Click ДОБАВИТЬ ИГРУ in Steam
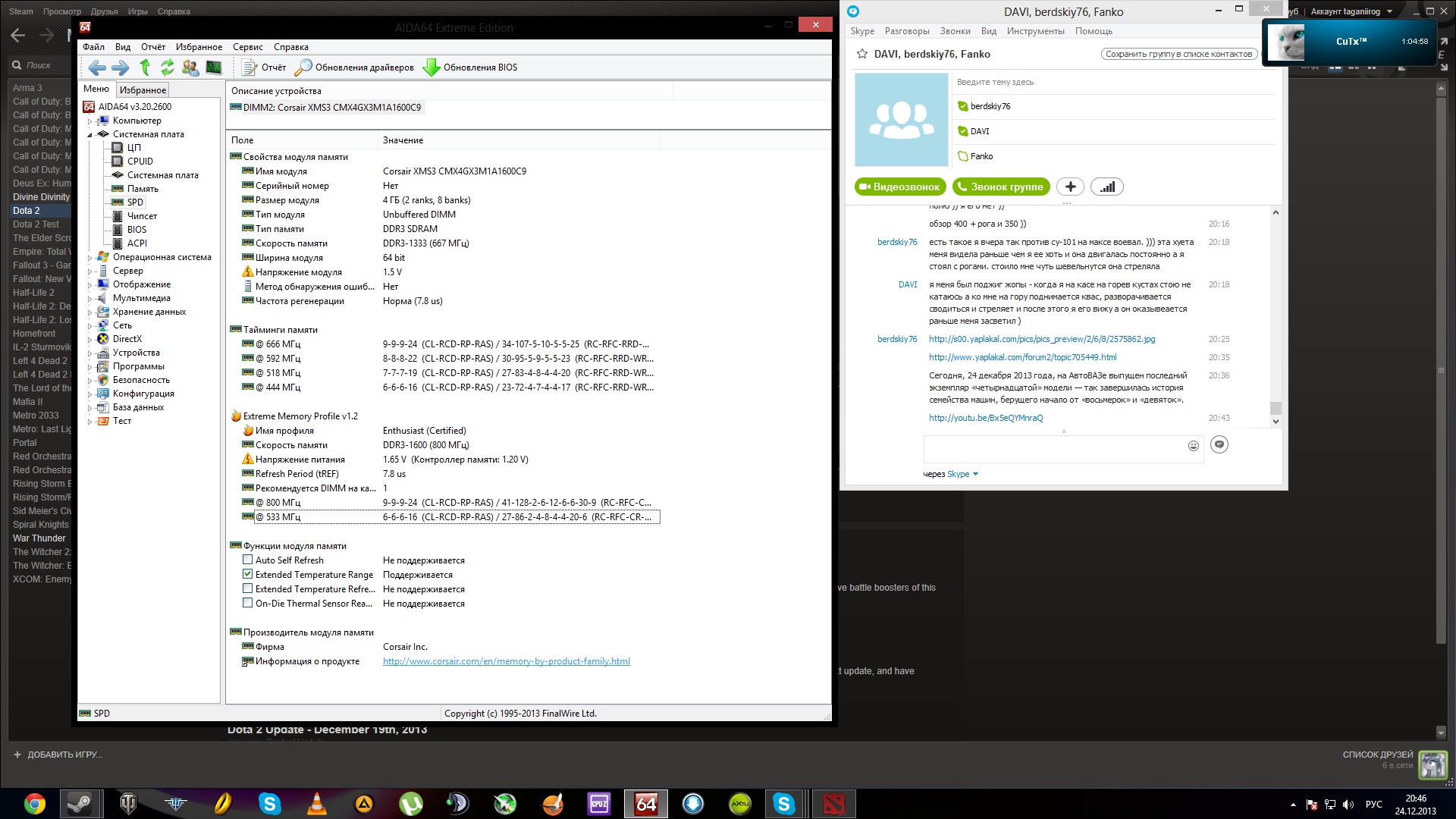This screenshot has height=819, width=1456. coord(58,755)
